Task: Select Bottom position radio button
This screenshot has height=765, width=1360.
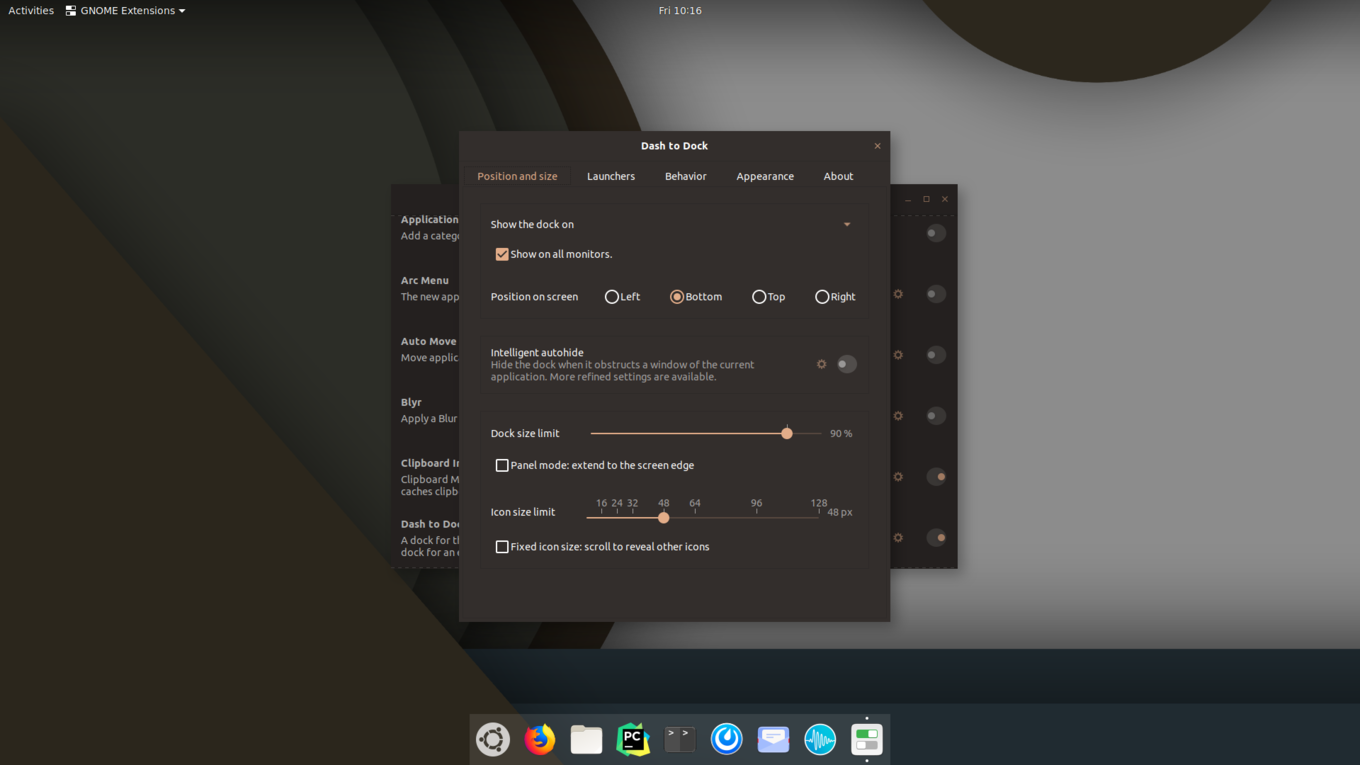Action: (x=677, y=297)
